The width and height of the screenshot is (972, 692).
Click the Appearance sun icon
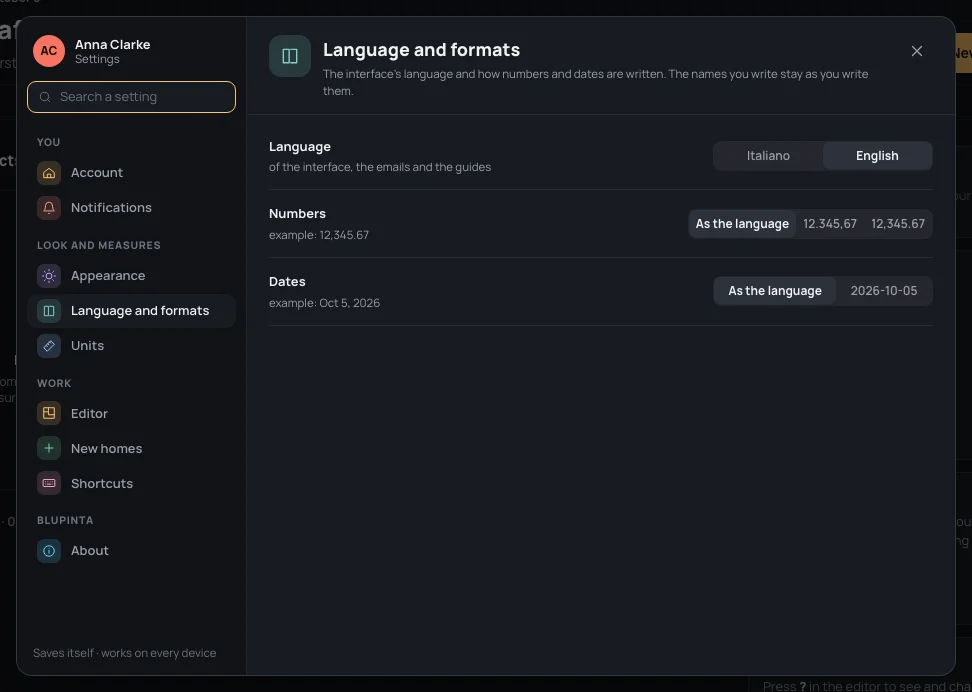click(x=49, y=276)
